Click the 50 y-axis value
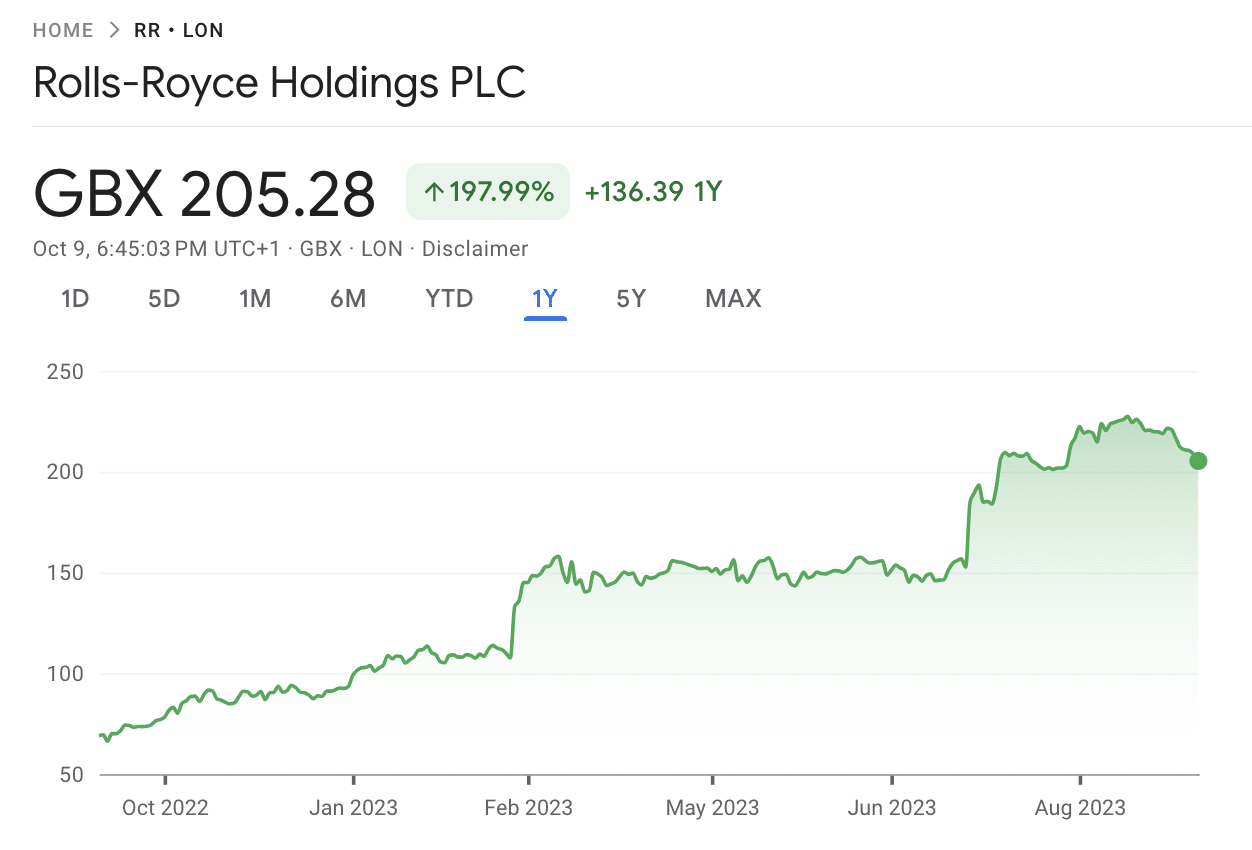 click(x=72, y=775)
